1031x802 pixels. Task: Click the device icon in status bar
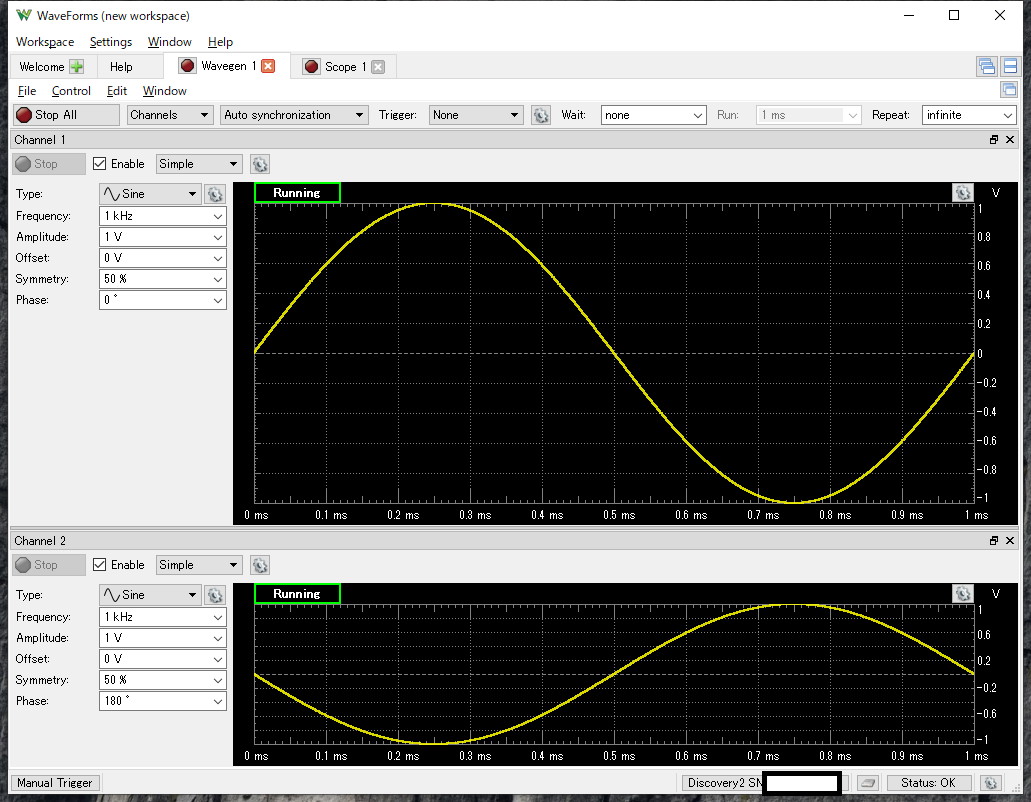coord(868,783)
